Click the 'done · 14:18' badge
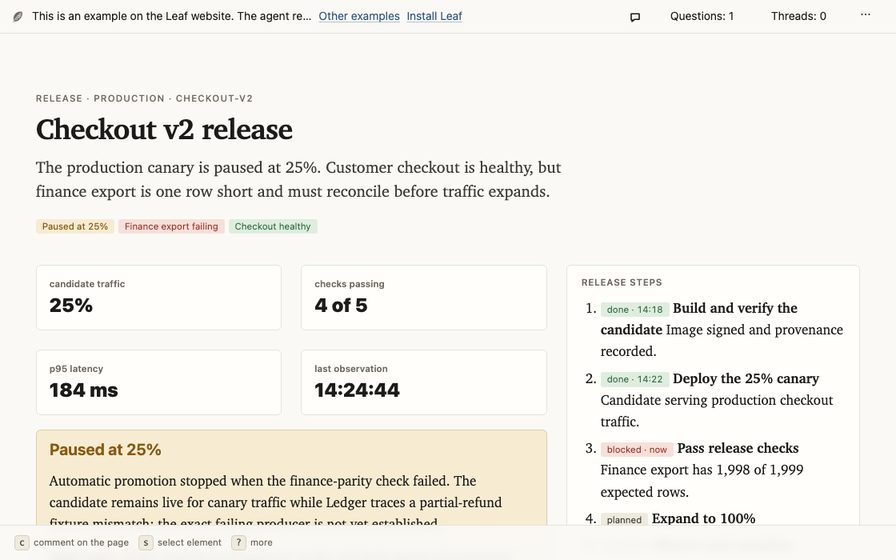 click(634, 309)
